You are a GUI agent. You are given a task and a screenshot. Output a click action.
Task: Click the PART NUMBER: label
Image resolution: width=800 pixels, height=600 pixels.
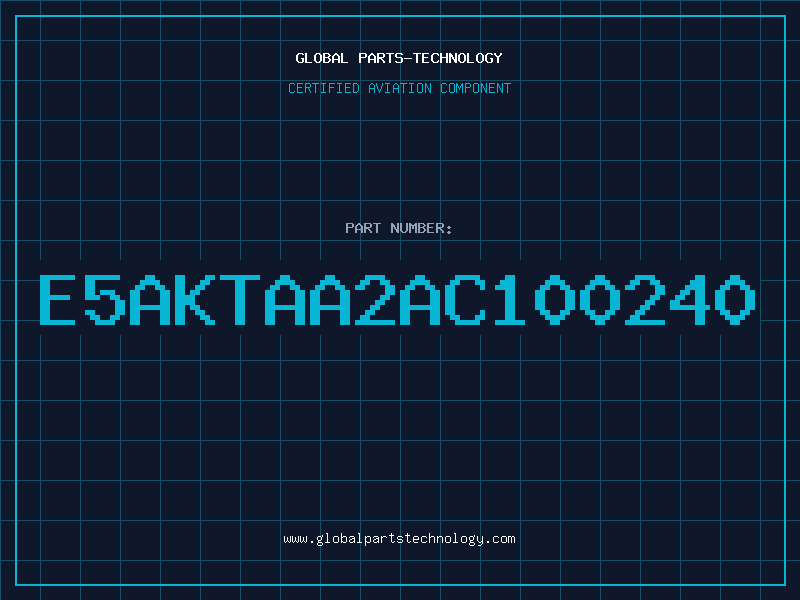tap(399, 228)
